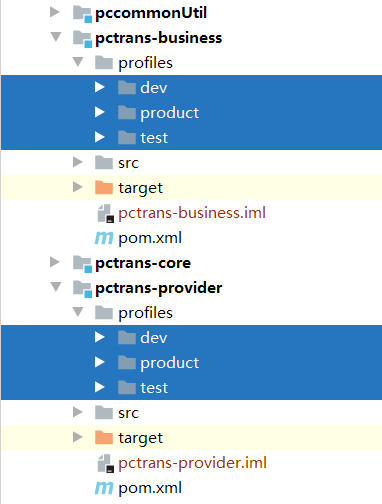Click orange target folder icon under pctrans-business
The image size is (382, 504).
point(104,187)
